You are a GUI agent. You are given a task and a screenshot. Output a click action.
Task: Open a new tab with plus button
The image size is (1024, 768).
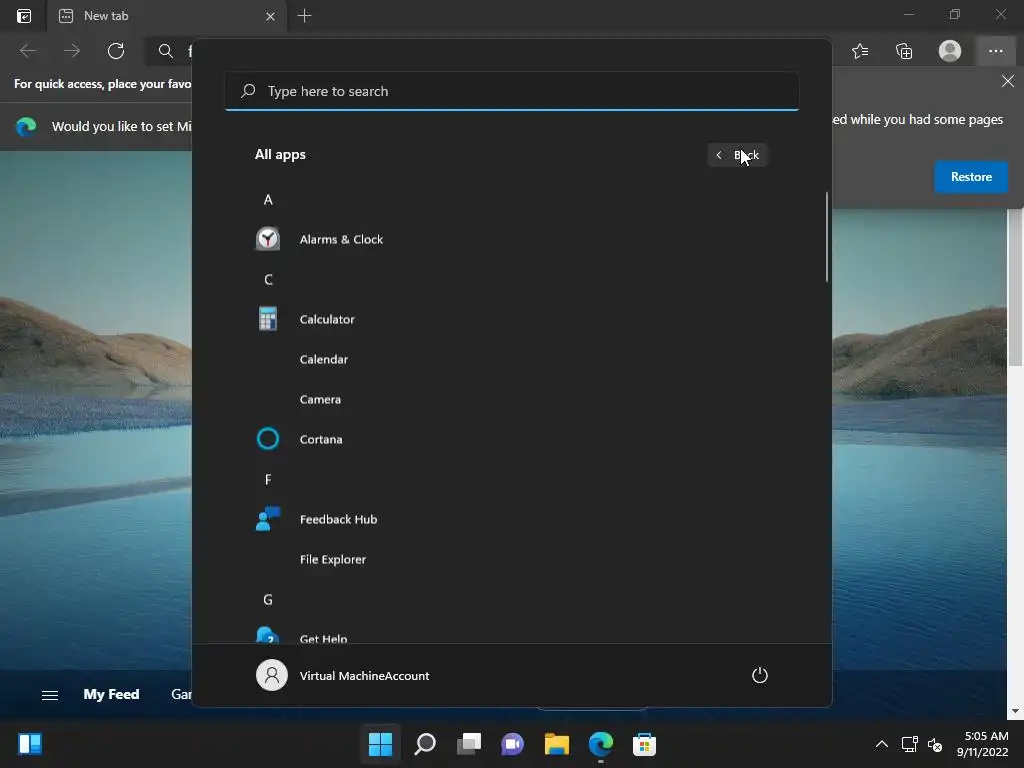304,16
